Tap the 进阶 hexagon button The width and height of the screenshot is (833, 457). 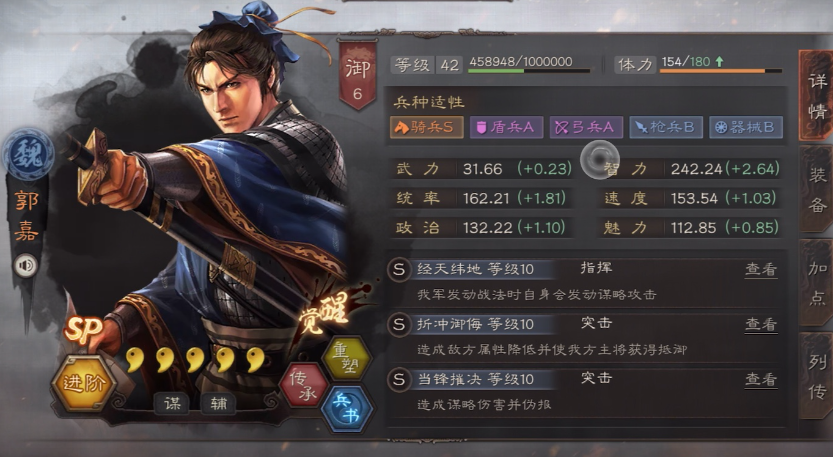pyautogui.click(x=84, y=383)
